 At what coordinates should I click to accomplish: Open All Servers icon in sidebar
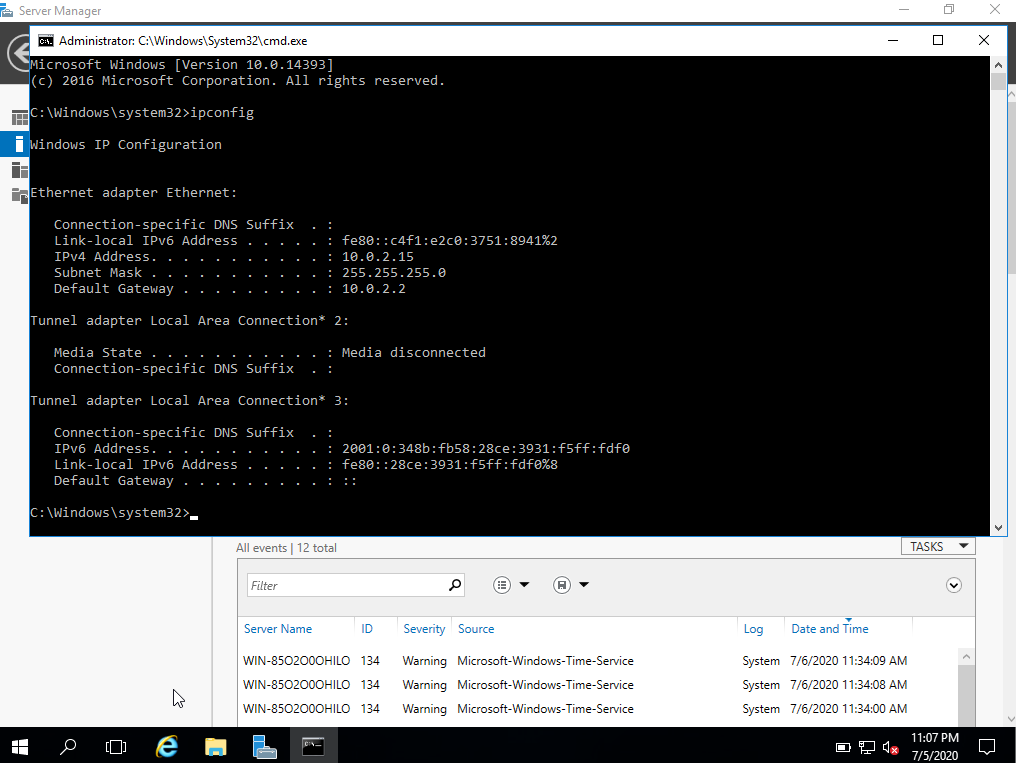pos(19,170)
